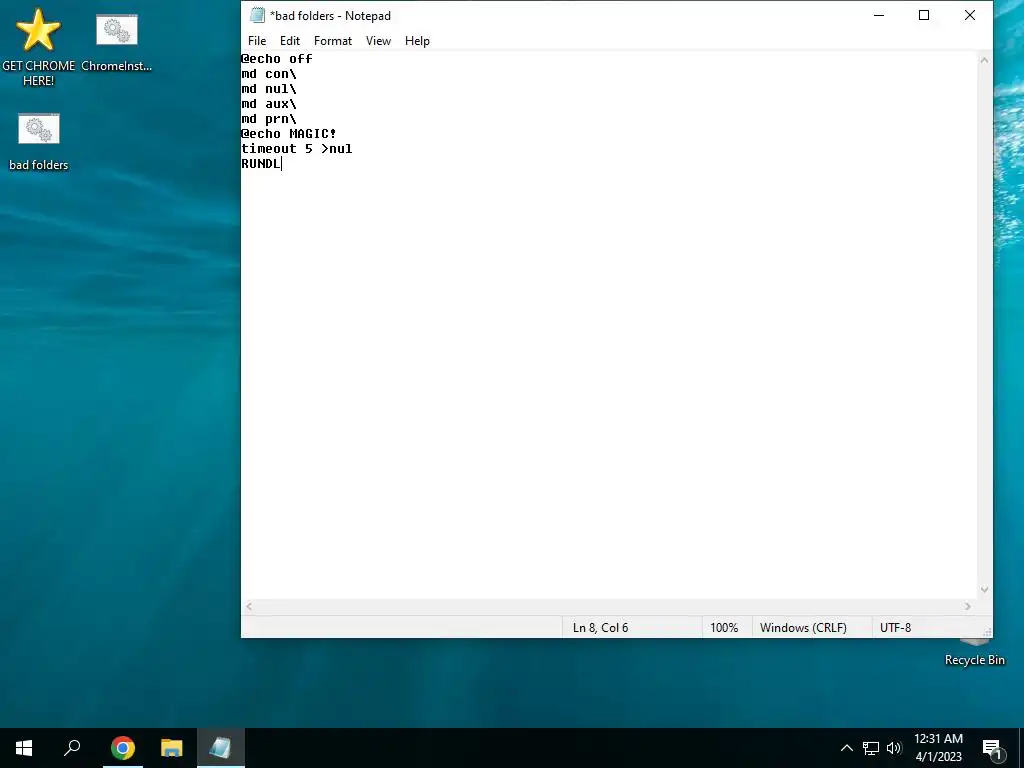Click 'Ln 8, Col 6' in status bar

600,628
